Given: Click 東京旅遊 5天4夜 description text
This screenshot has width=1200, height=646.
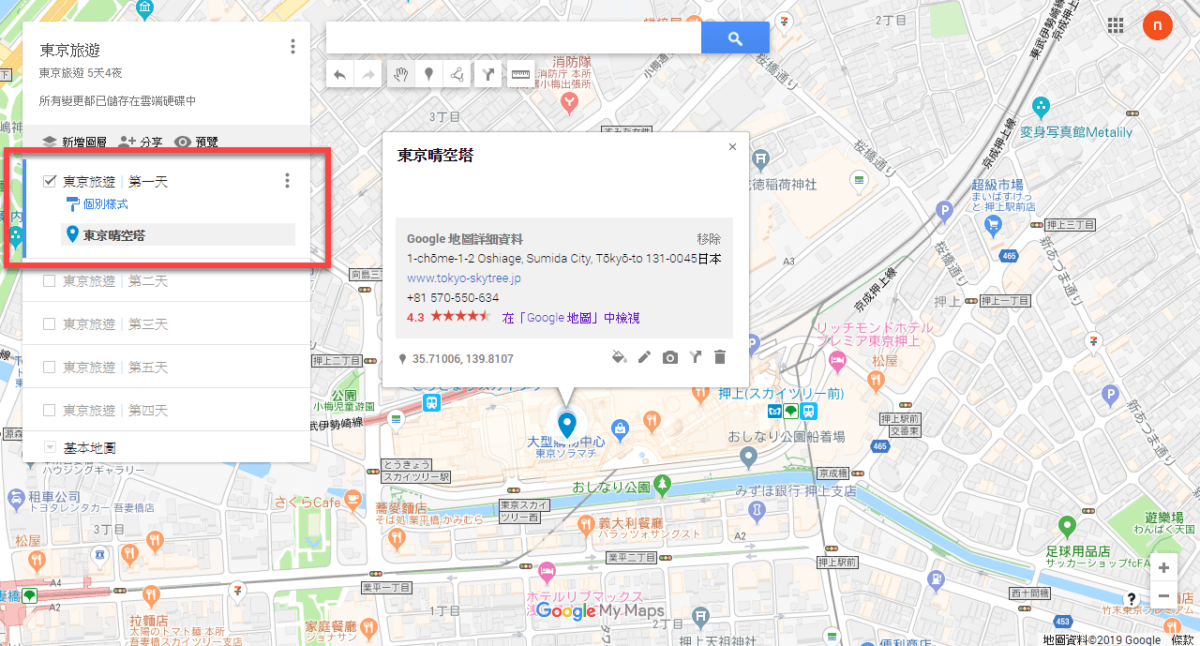Looking at the screenshot, I should pyautogui.click(x=81, y=73).
